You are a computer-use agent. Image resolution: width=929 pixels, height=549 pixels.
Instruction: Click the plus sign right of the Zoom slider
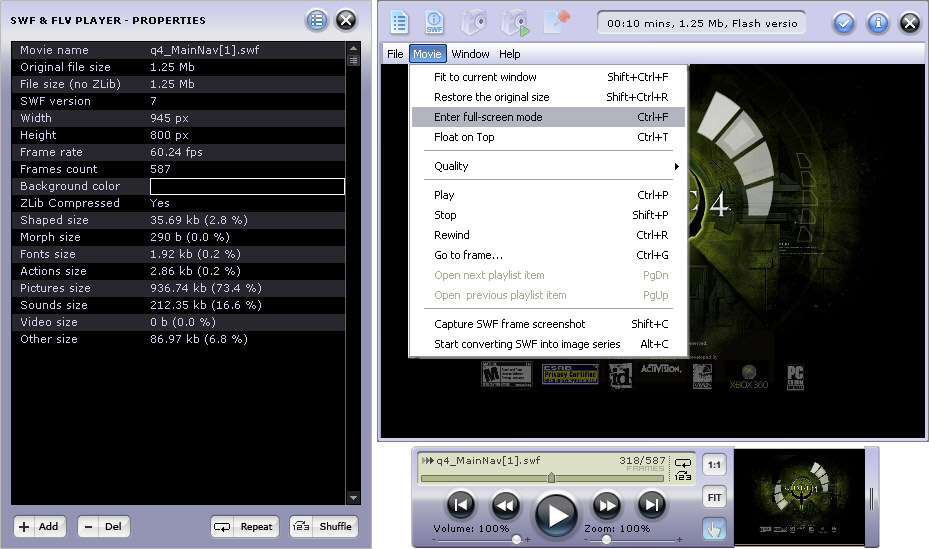tap(679, 540)
